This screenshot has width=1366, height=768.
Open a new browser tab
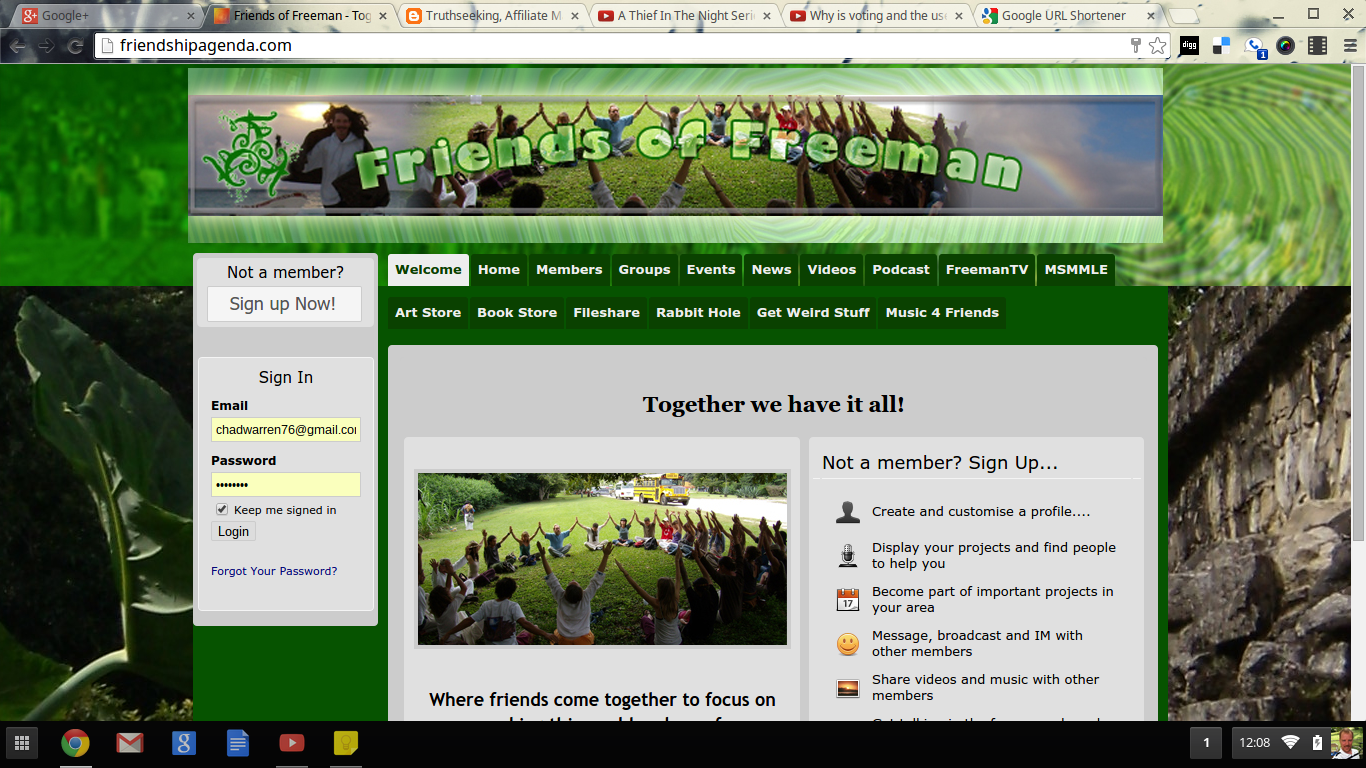point(1183,16)
